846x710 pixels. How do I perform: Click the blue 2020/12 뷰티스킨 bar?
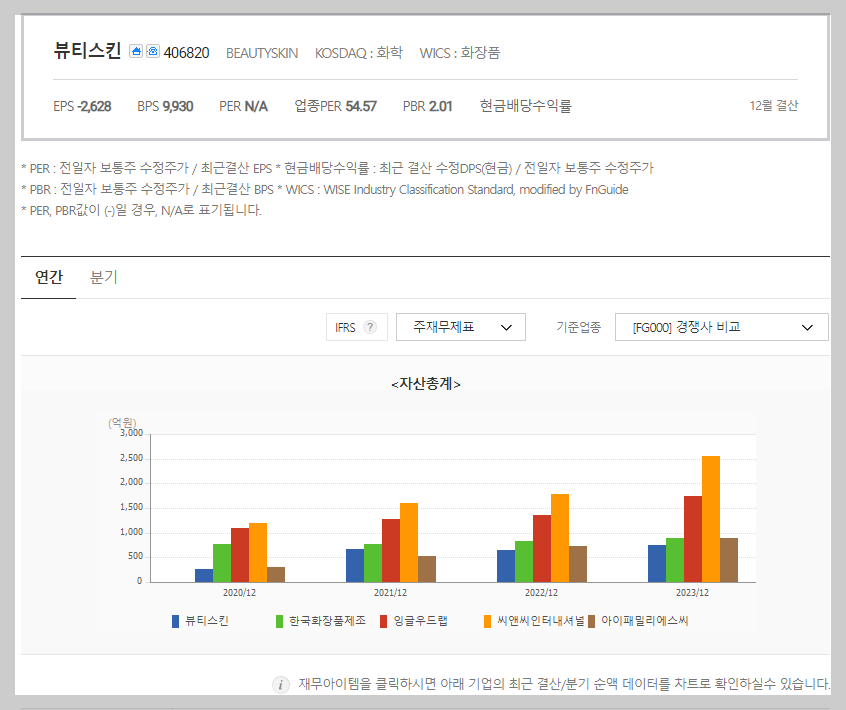(204, 576)
